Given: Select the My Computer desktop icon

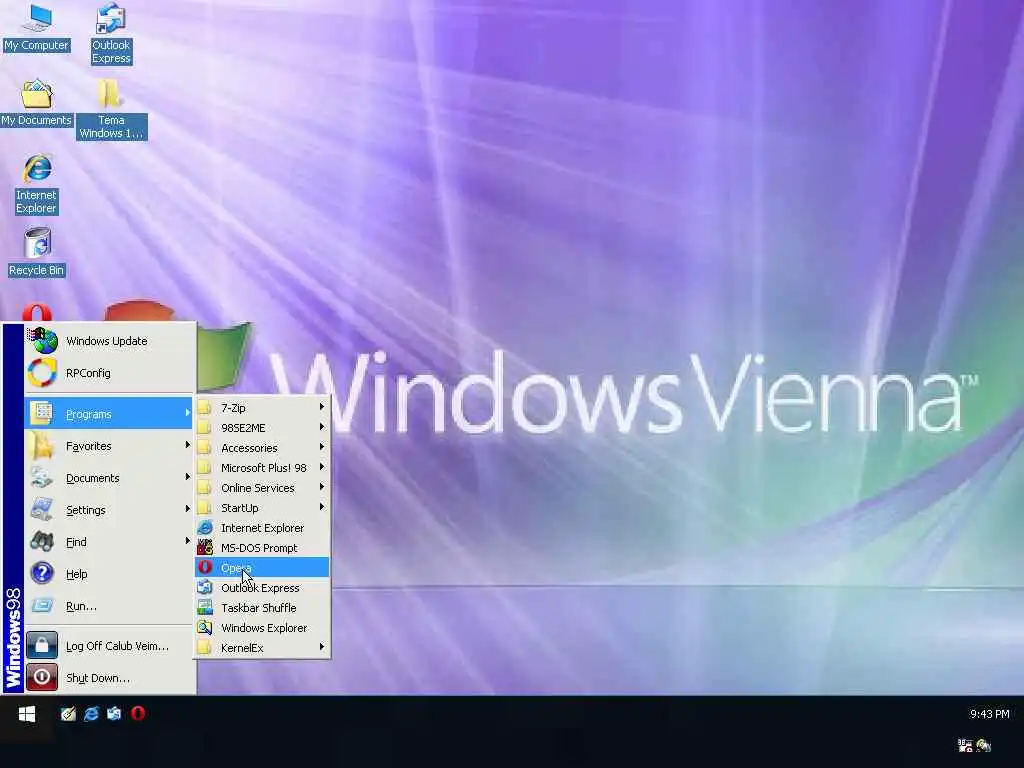Looking at the screenshot, I should coord(36,29).
